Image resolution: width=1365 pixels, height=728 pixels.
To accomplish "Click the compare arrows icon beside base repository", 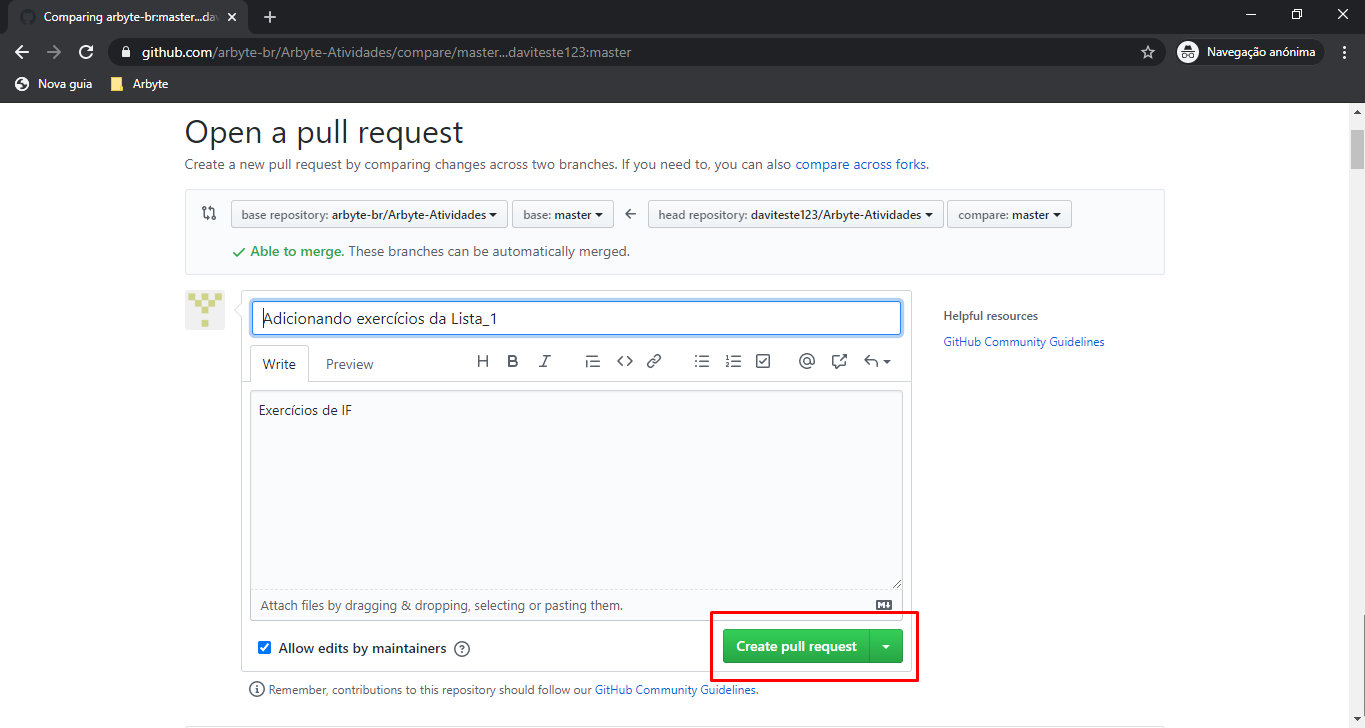I will (x=209, y=213).
